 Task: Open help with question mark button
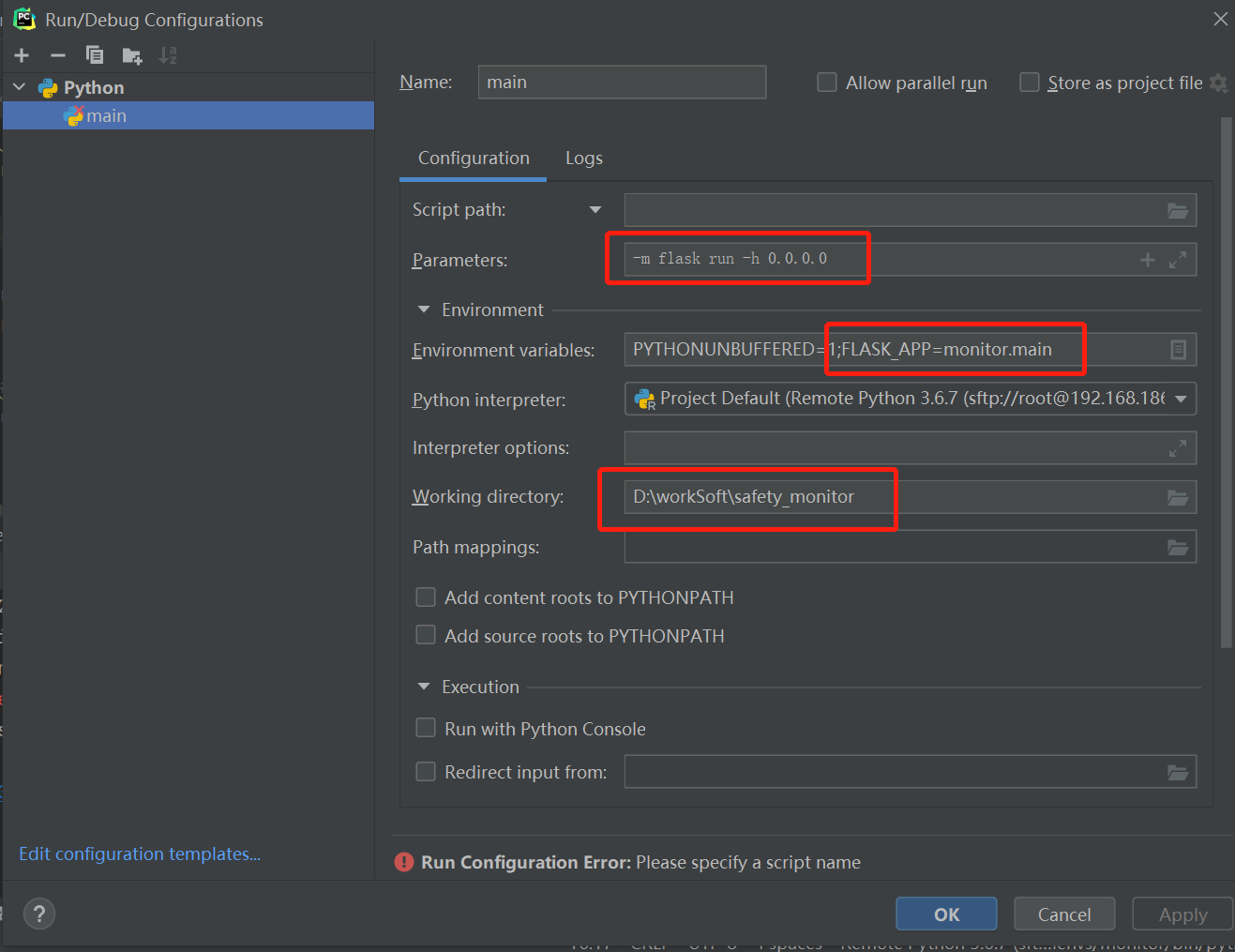39,914
